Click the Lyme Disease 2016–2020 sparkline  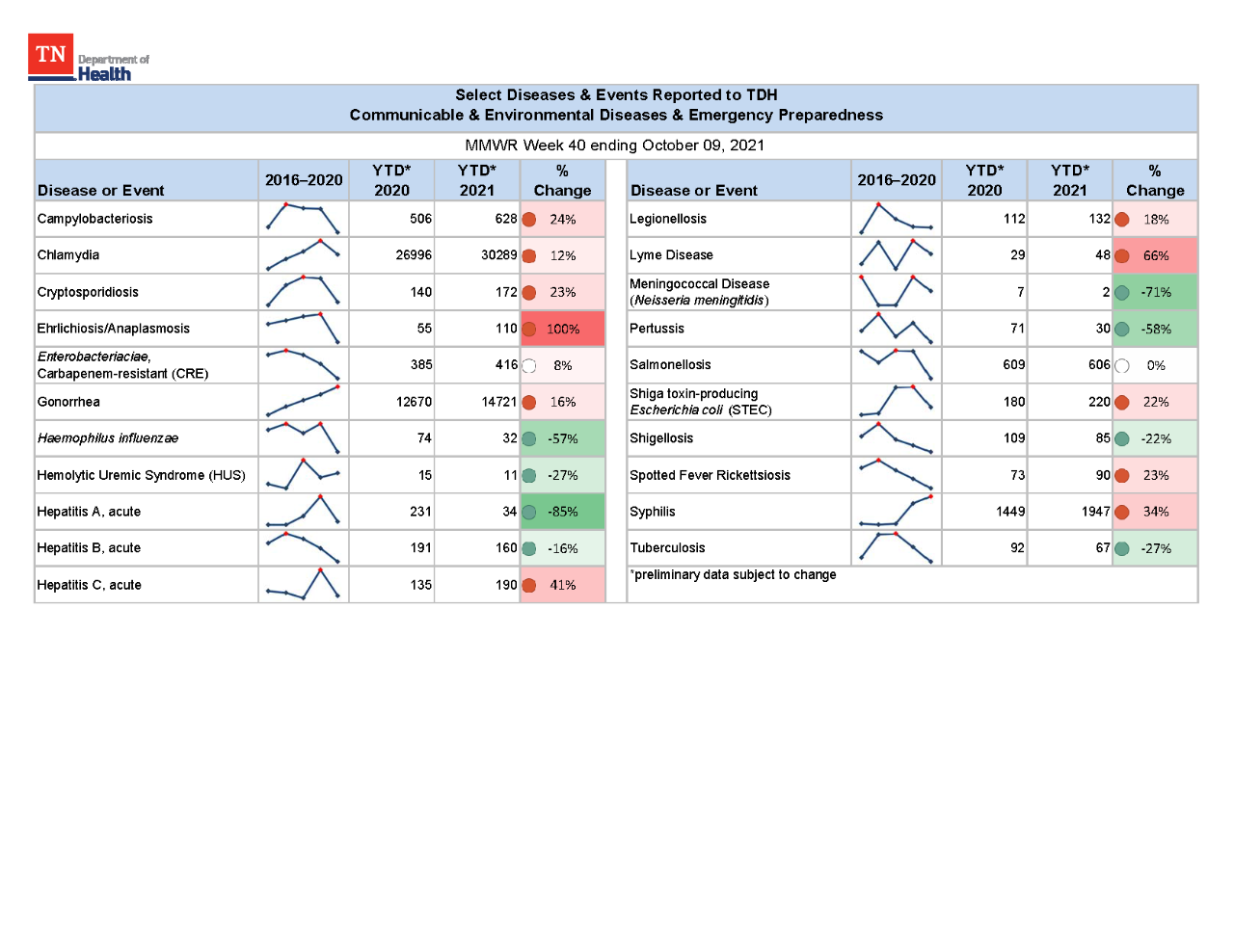(896, 254)
